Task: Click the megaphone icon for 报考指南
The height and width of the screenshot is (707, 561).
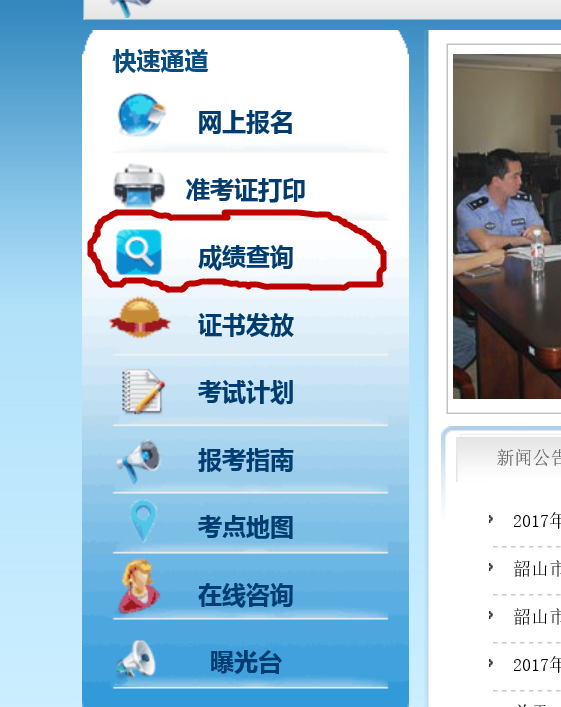Action: [139, 460]
